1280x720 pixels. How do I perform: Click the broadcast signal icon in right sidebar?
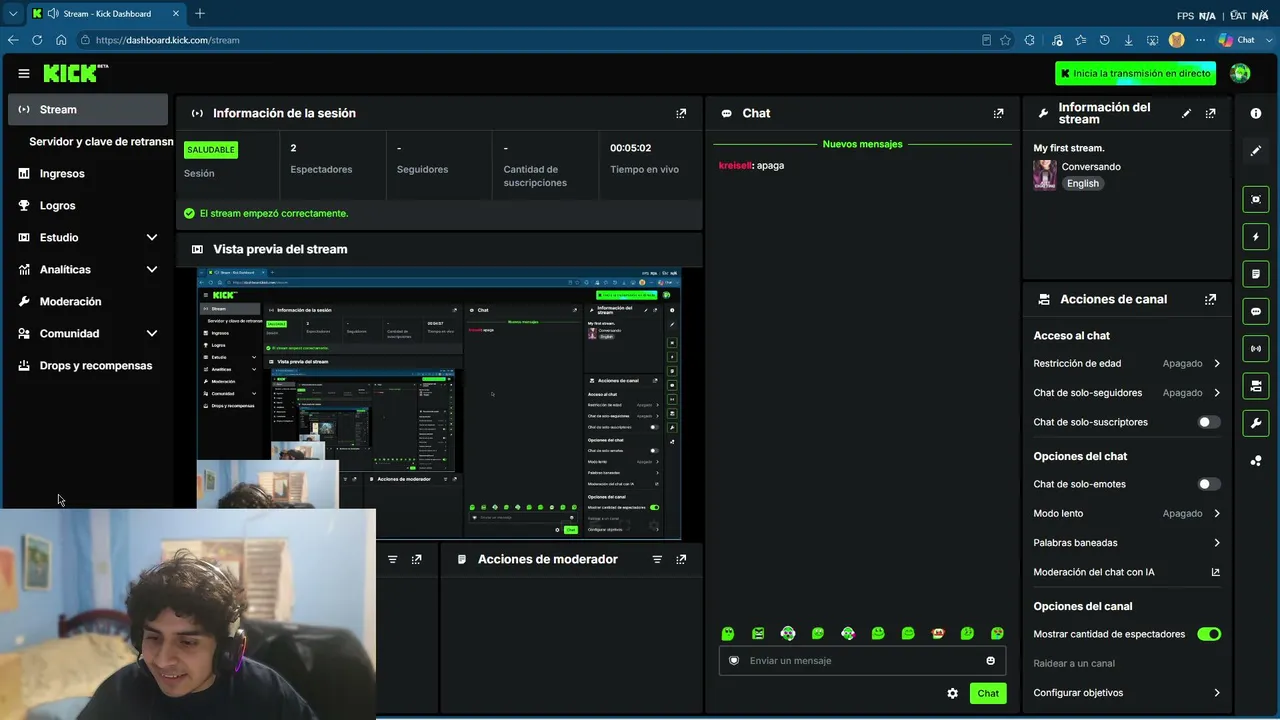1256,348
